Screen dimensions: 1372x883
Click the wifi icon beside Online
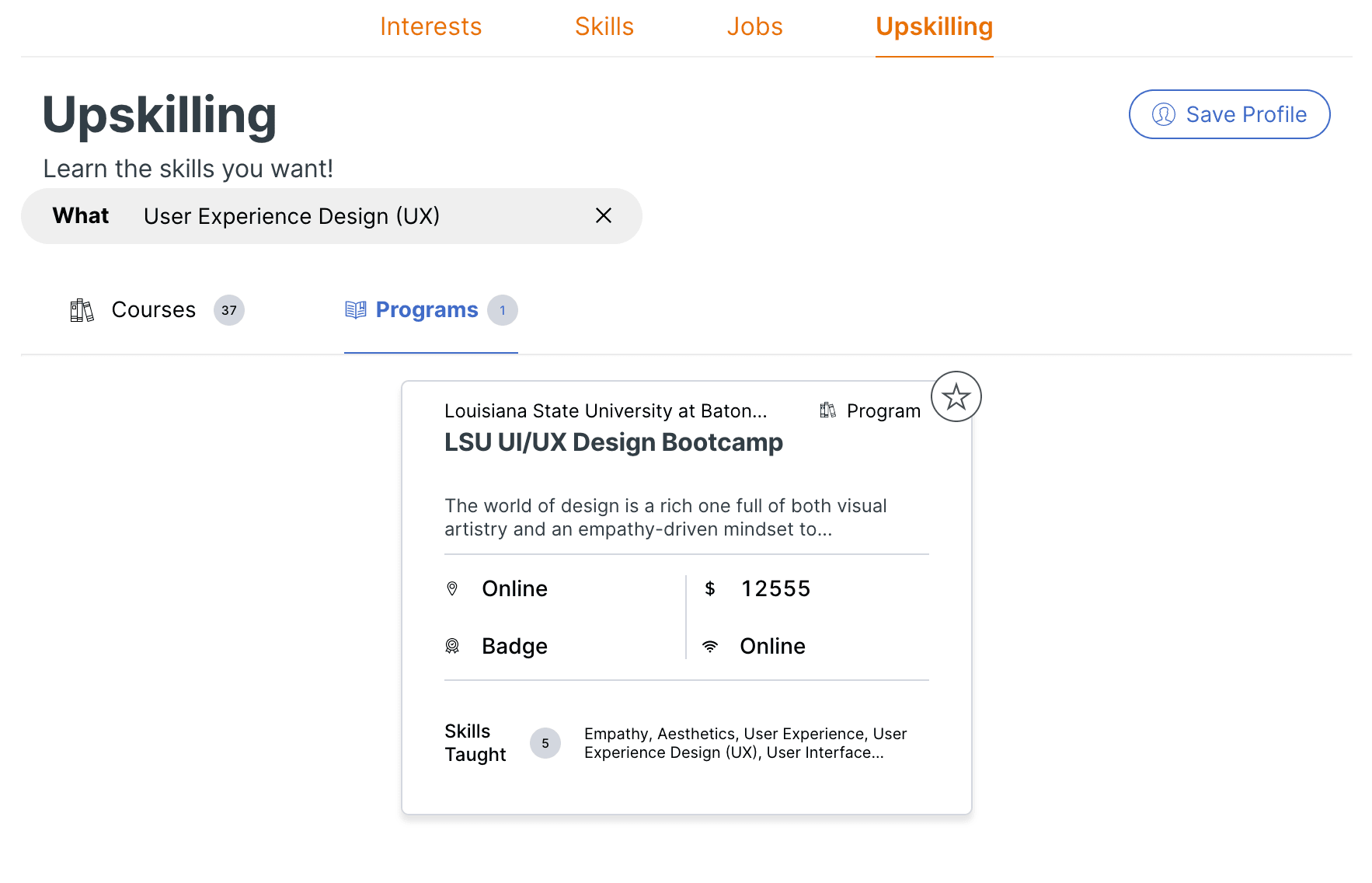point(710,646)
